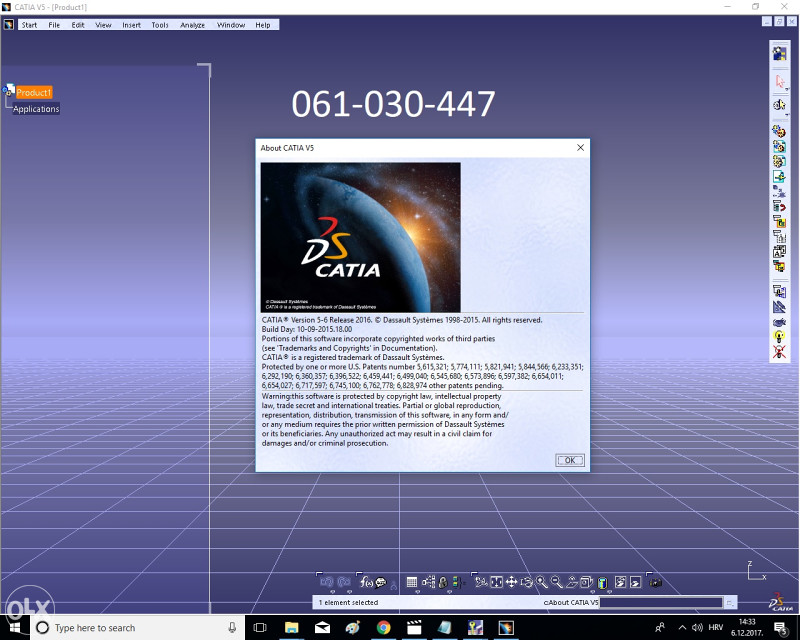800x640 pixels.
Task: Click the crossed-out light bulb icon
Action: click(779, 352)
